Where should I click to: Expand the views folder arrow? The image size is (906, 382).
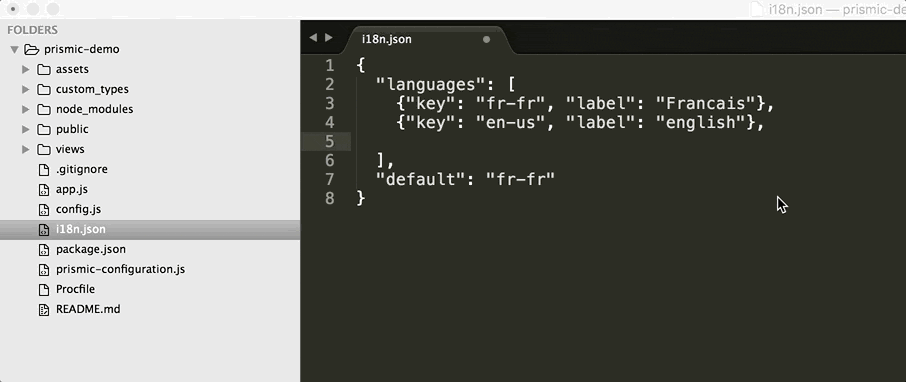(25, 149)
